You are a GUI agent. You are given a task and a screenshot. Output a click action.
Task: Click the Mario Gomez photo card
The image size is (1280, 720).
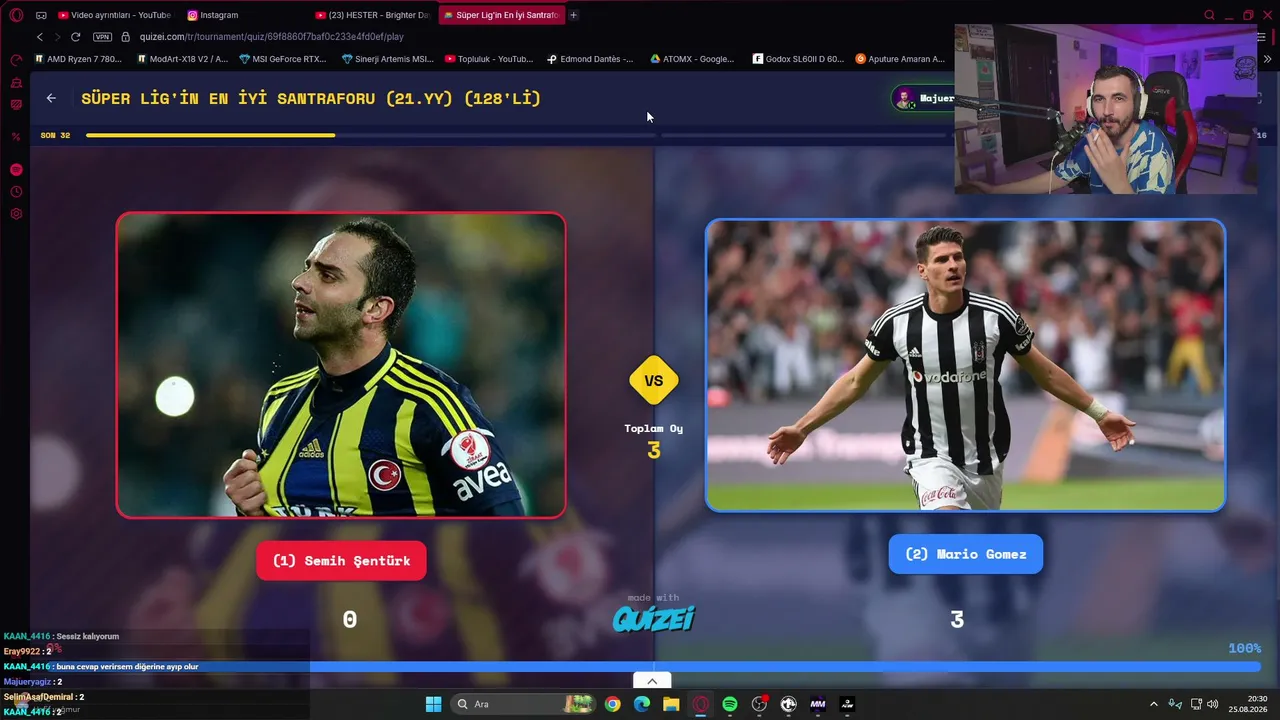coord(965,365)
